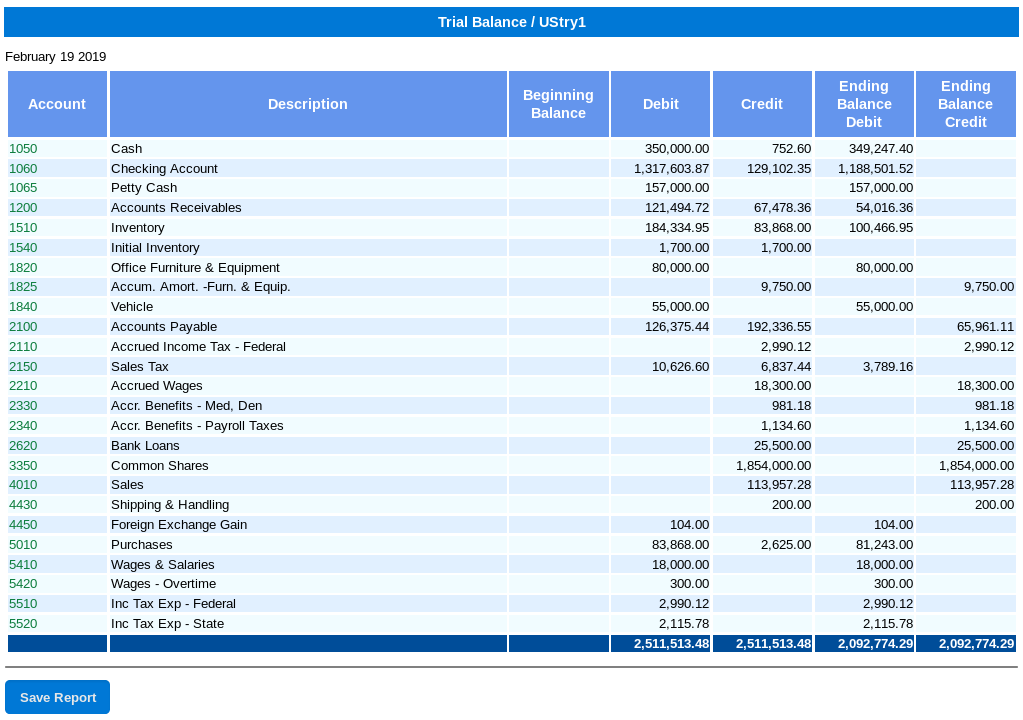The image size is (1023, 720).
Task: Select Accr. Benefits - Payroll Taxes cell
Action: 308,426
